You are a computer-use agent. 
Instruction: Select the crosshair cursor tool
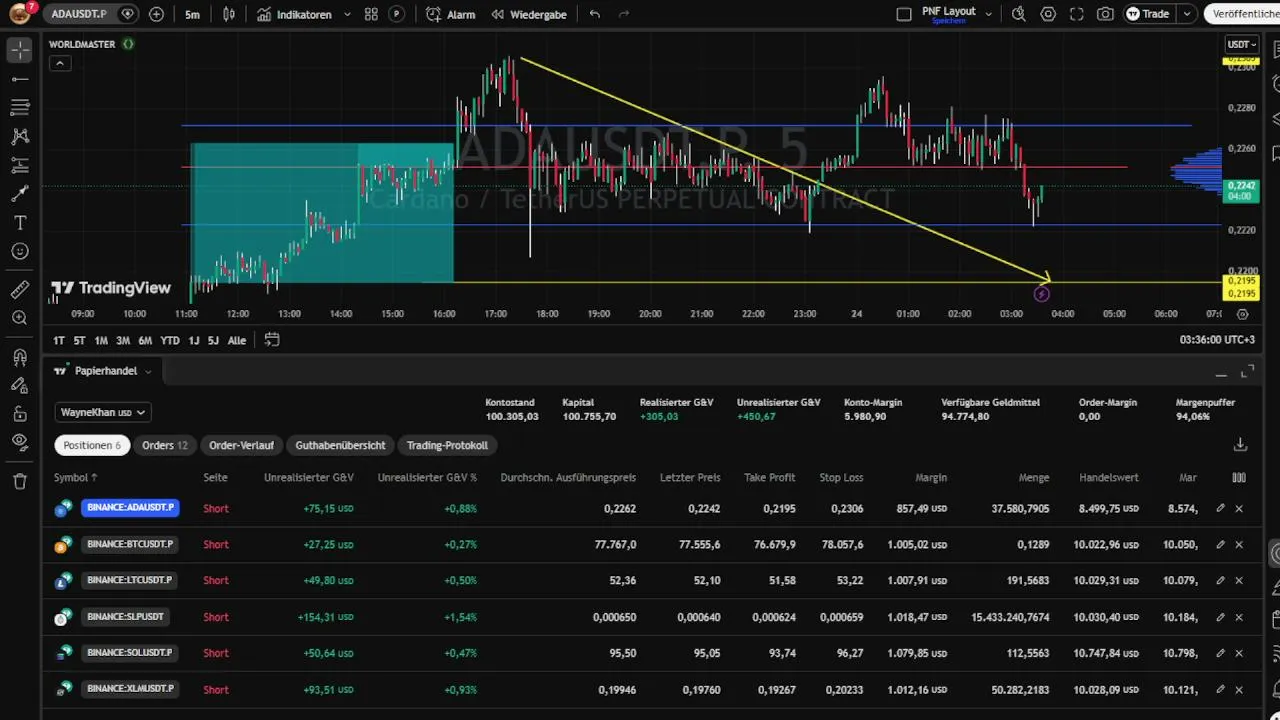20,50
